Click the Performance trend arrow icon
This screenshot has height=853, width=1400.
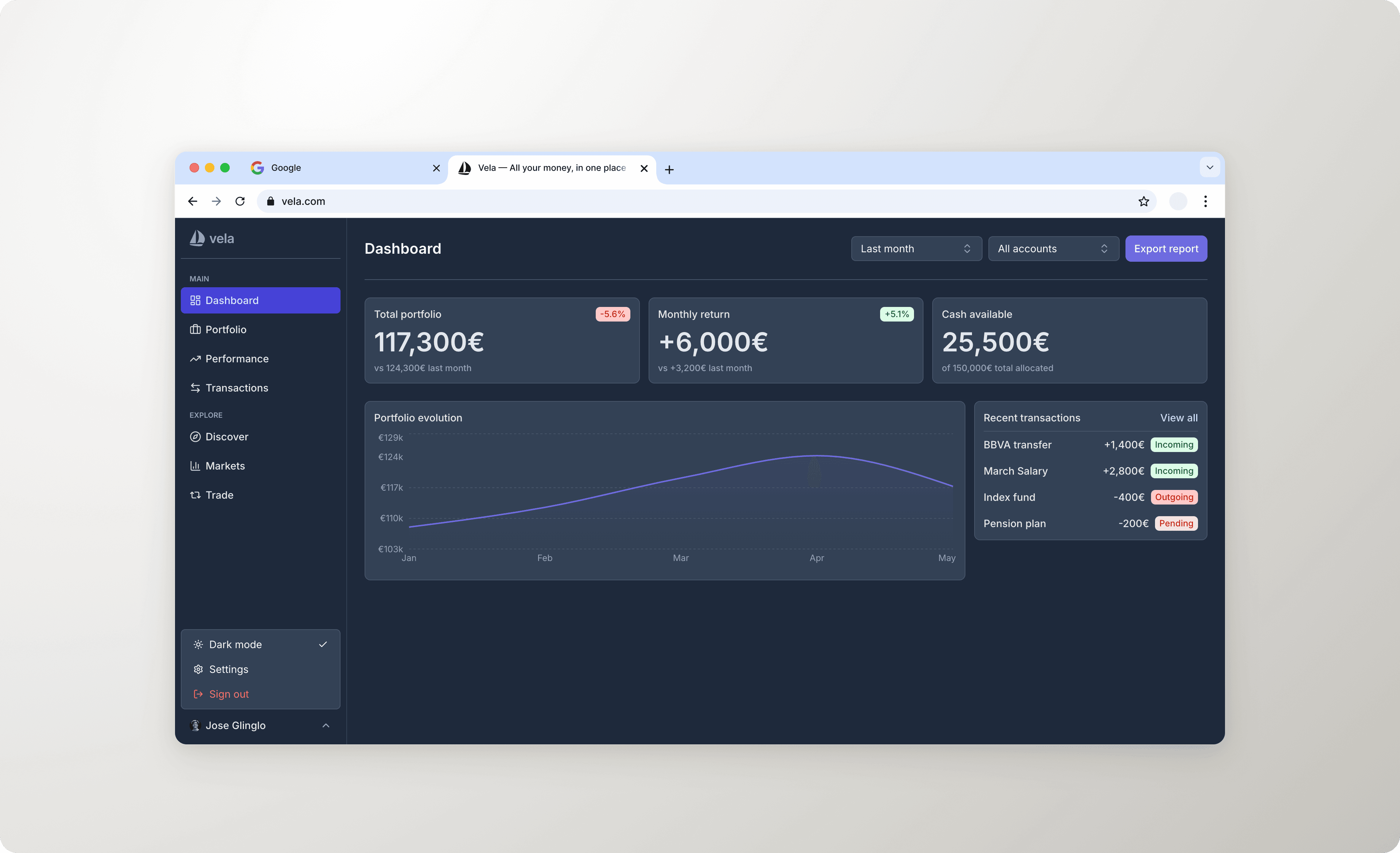pos(195,358)
